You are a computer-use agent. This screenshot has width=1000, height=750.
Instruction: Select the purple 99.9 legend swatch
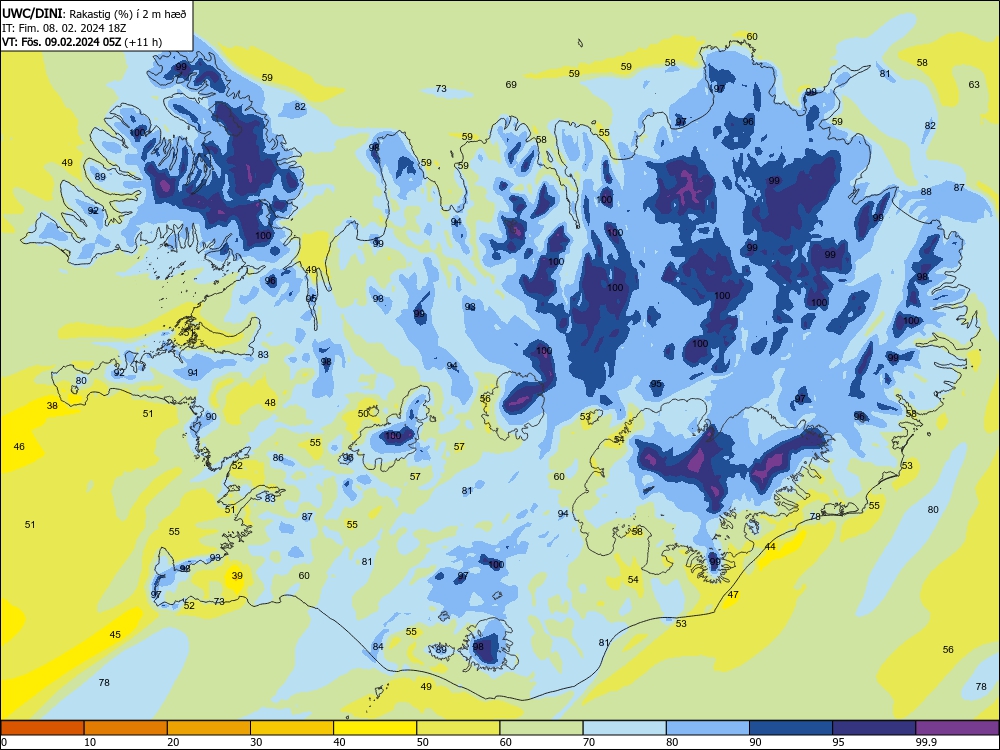(x=957, y=728)
